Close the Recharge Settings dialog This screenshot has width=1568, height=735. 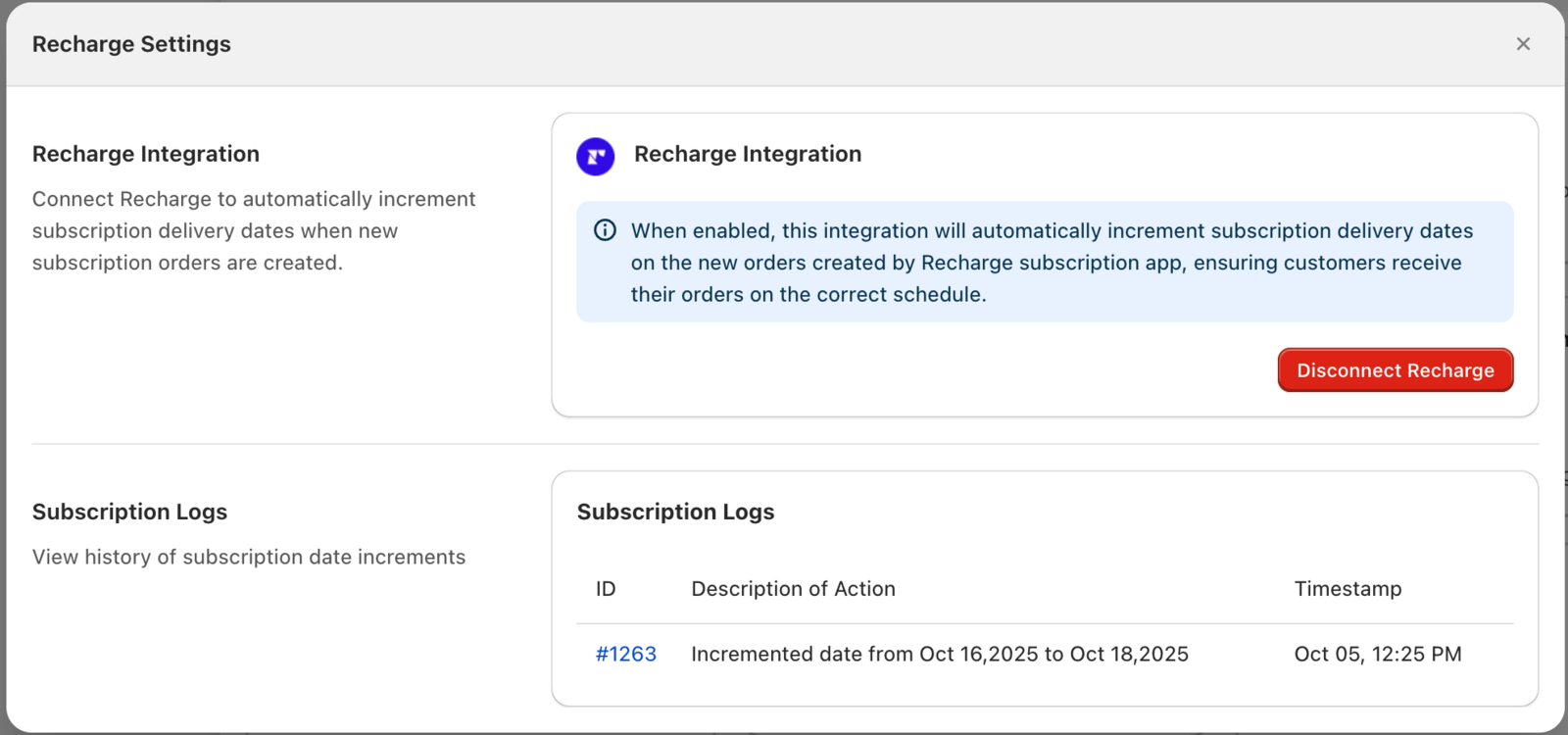(x=1523, y=44)
